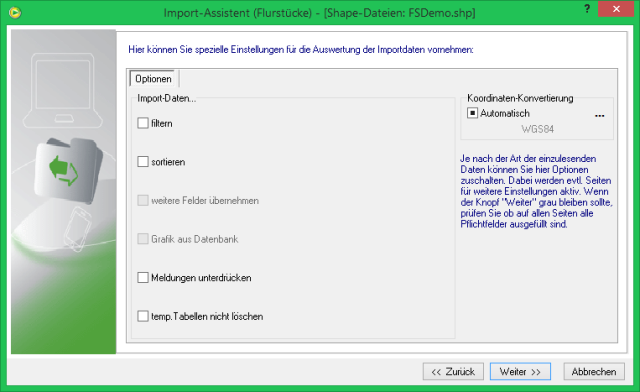Enable Meldungen unterdrücken checkbox
The width and height of the screenshot is (640, 392).
pyautogui.click(x=143, y=278)
